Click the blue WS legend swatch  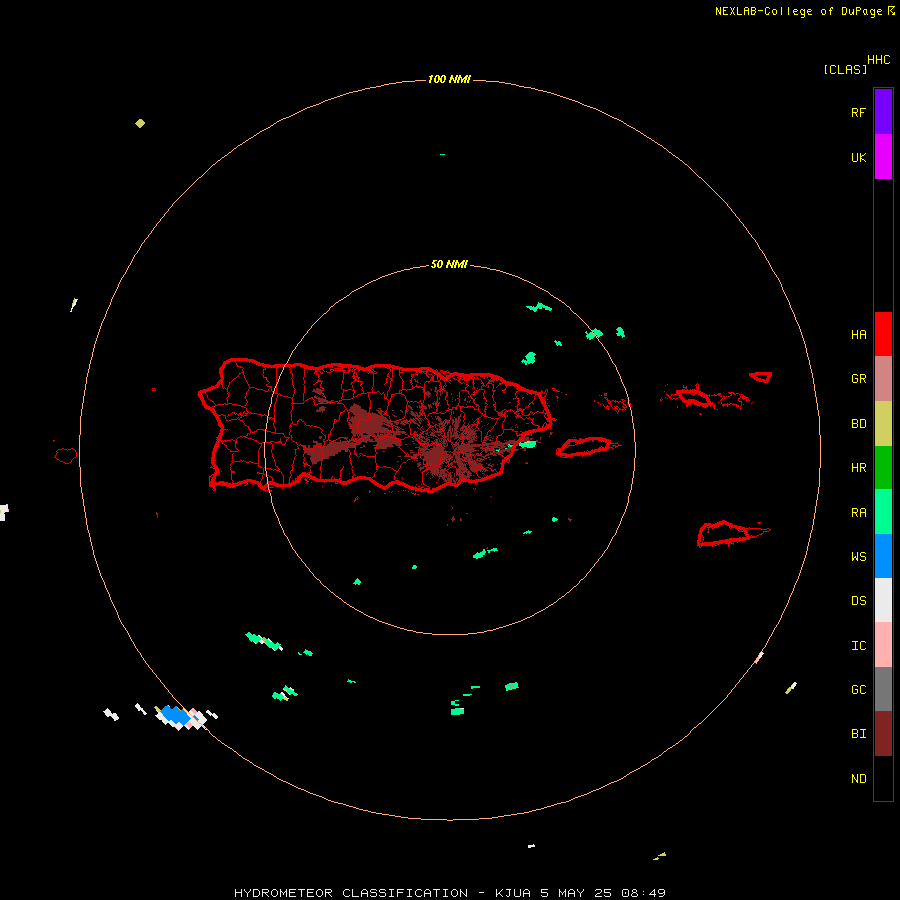coord(883,556)
